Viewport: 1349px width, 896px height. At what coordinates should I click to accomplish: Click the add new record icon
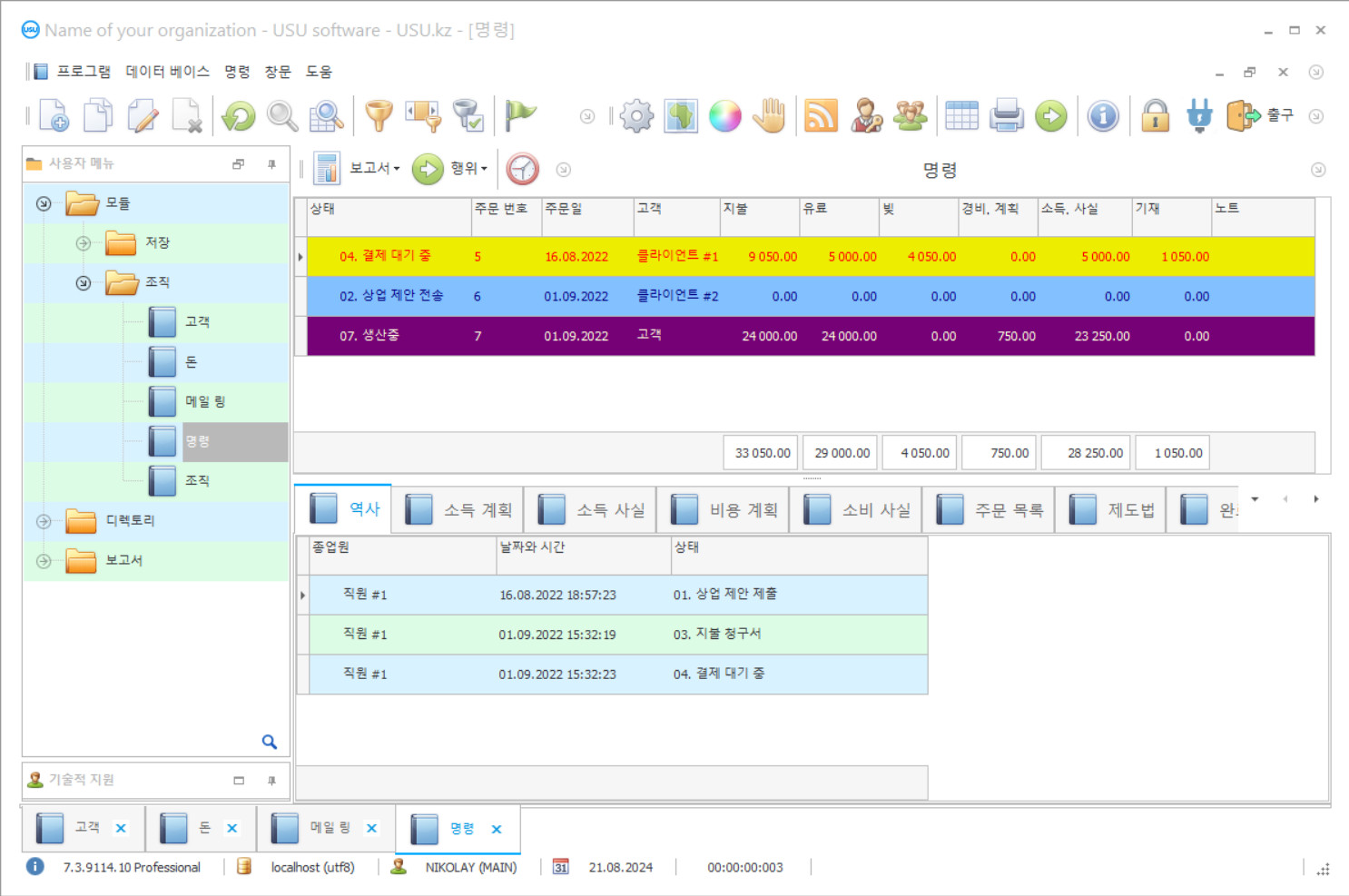point(54,116)
